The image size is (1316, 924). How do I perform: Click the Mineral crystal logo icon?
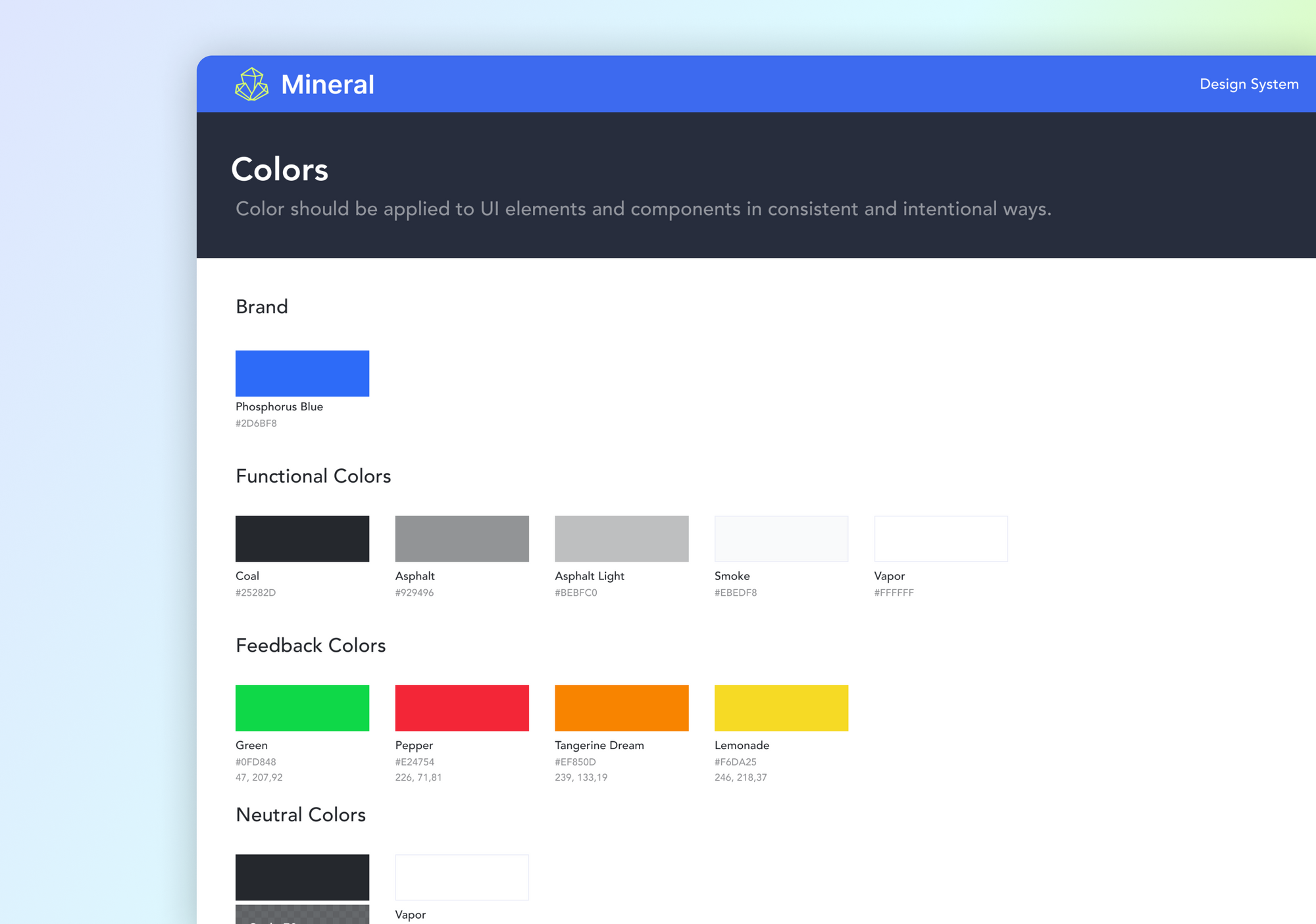[251, 84]
